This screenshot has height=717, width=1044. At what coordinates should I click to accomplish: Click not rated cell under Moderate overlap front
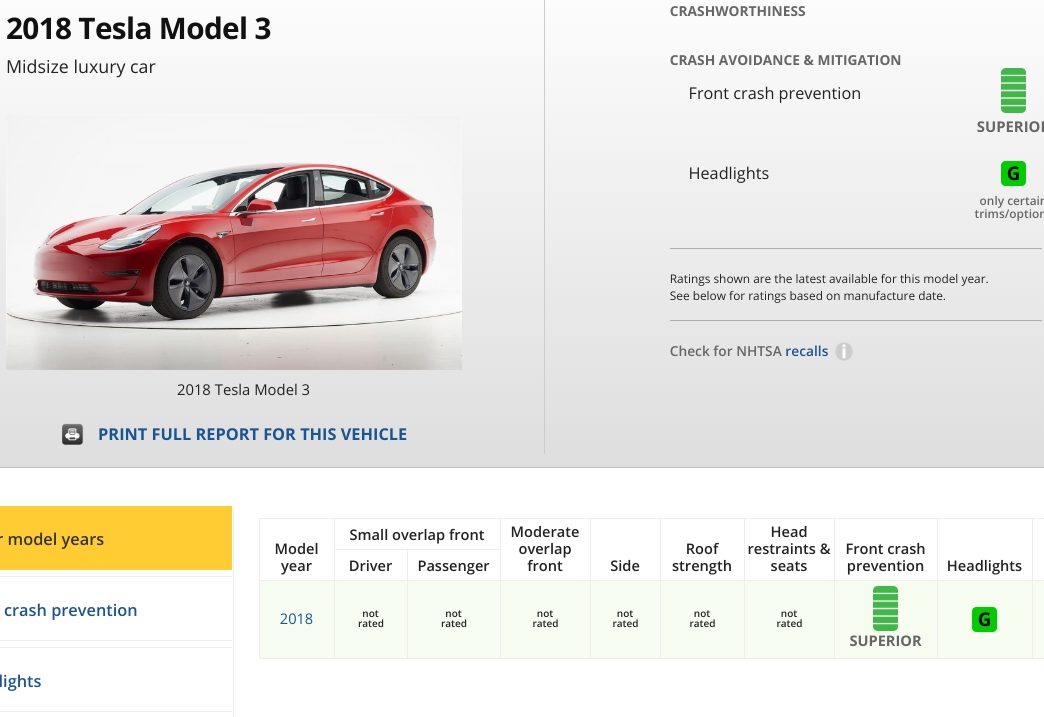coord(545,618)
